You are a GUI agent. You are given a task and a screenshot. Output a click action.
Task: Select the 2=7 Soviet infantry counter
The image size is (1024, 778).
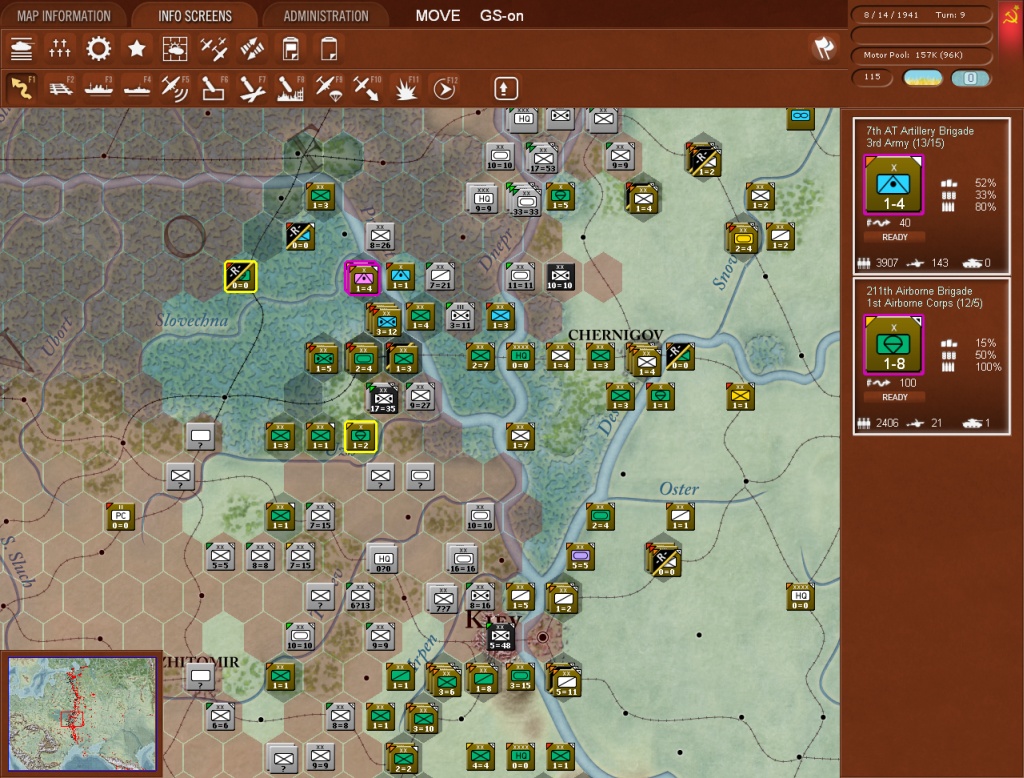tap(481, 357)
